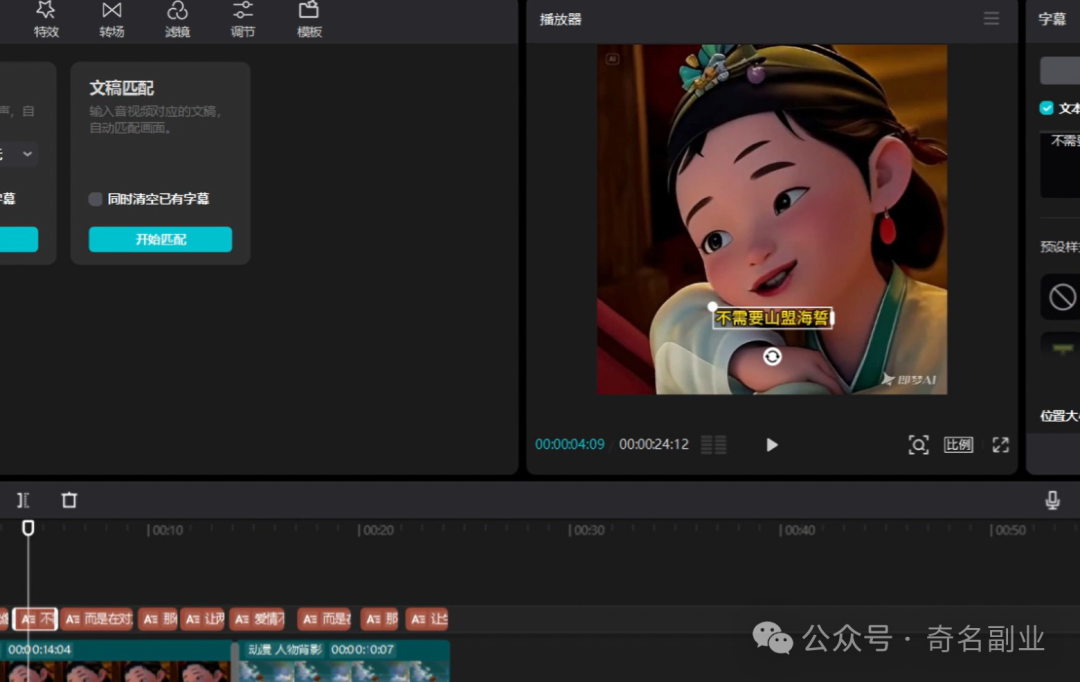Click the 位置大小 section label

[x=1060, y=415]
